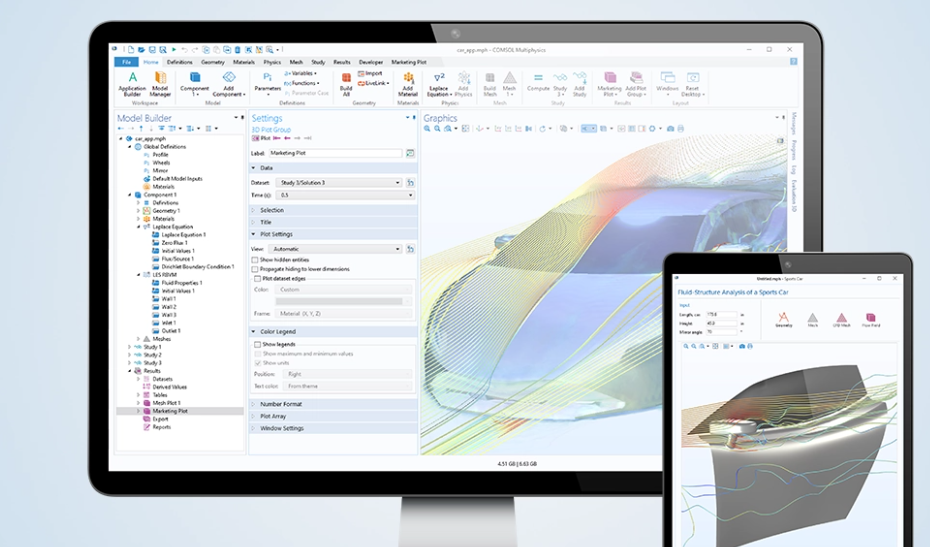Click the green run arrow in quick access toolbar
The image size is (930, 547).
[x=174, y=50]
